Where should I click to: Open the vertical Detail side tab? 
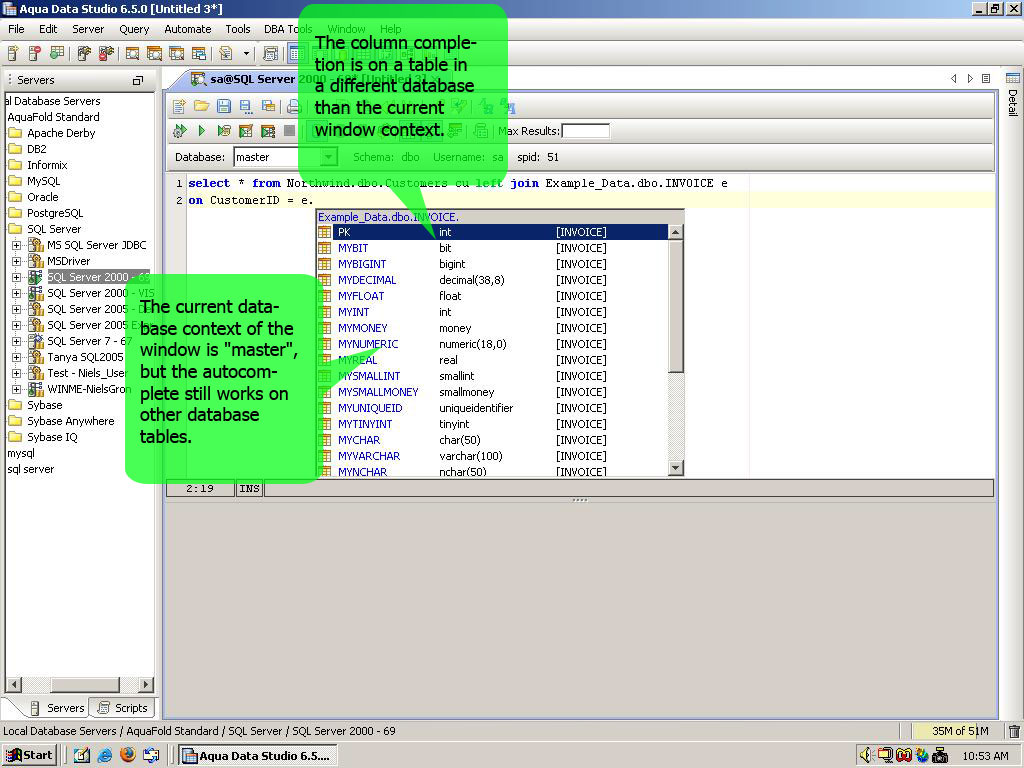point(1013,94)
